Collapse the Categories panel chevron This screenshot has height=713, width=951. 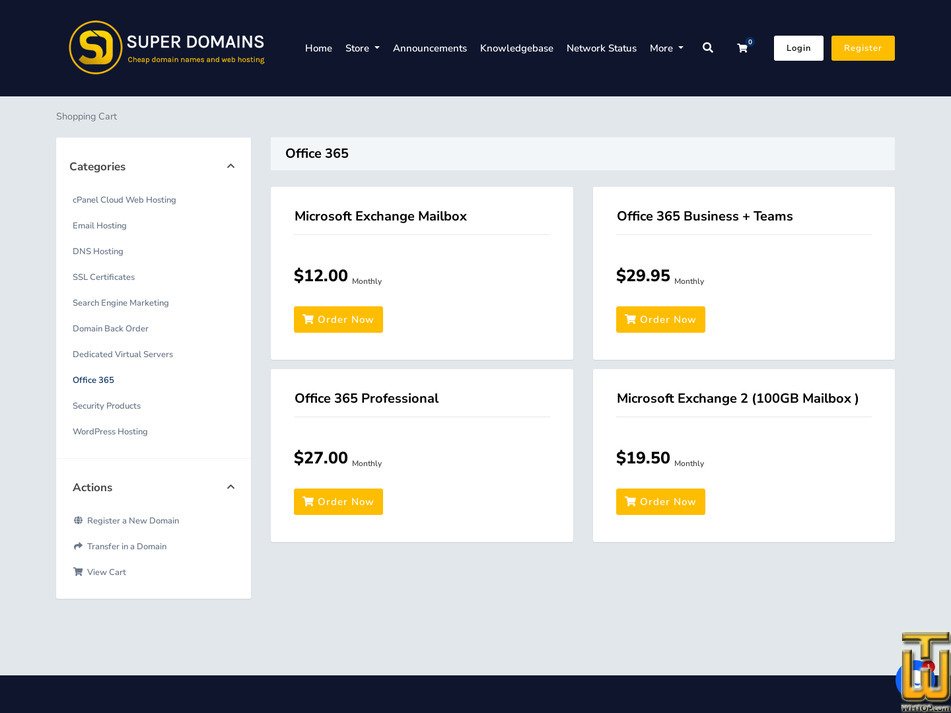230,166
